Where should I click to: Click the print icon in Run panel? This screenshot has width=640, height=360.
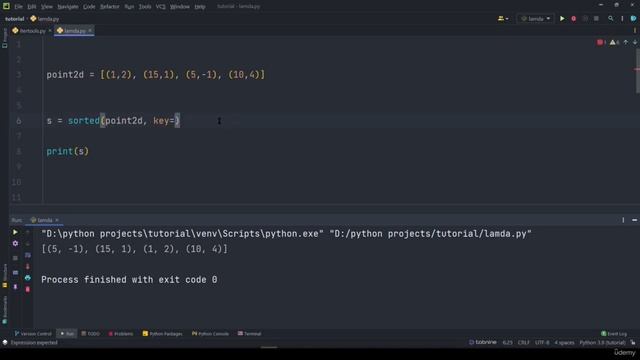coord(27,278)
